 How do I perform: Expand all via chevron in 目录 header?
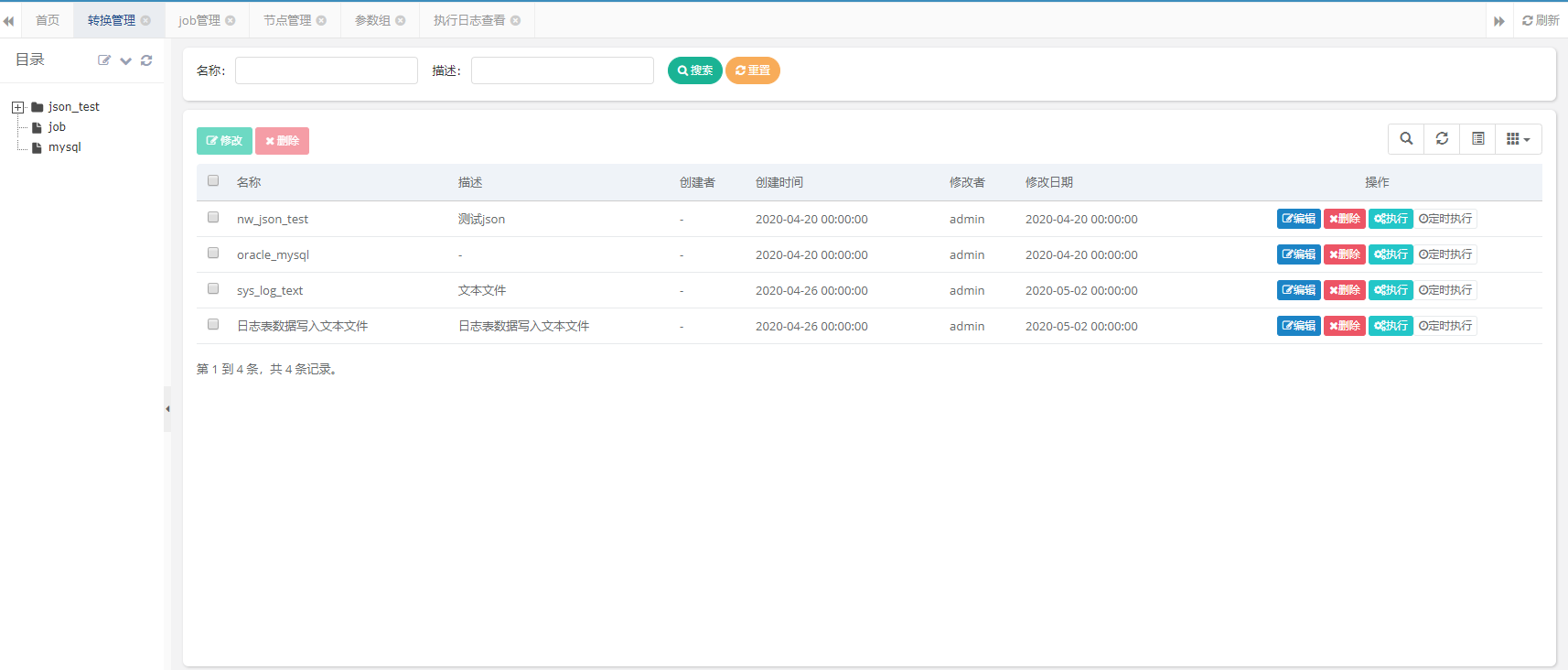(125, 60)
